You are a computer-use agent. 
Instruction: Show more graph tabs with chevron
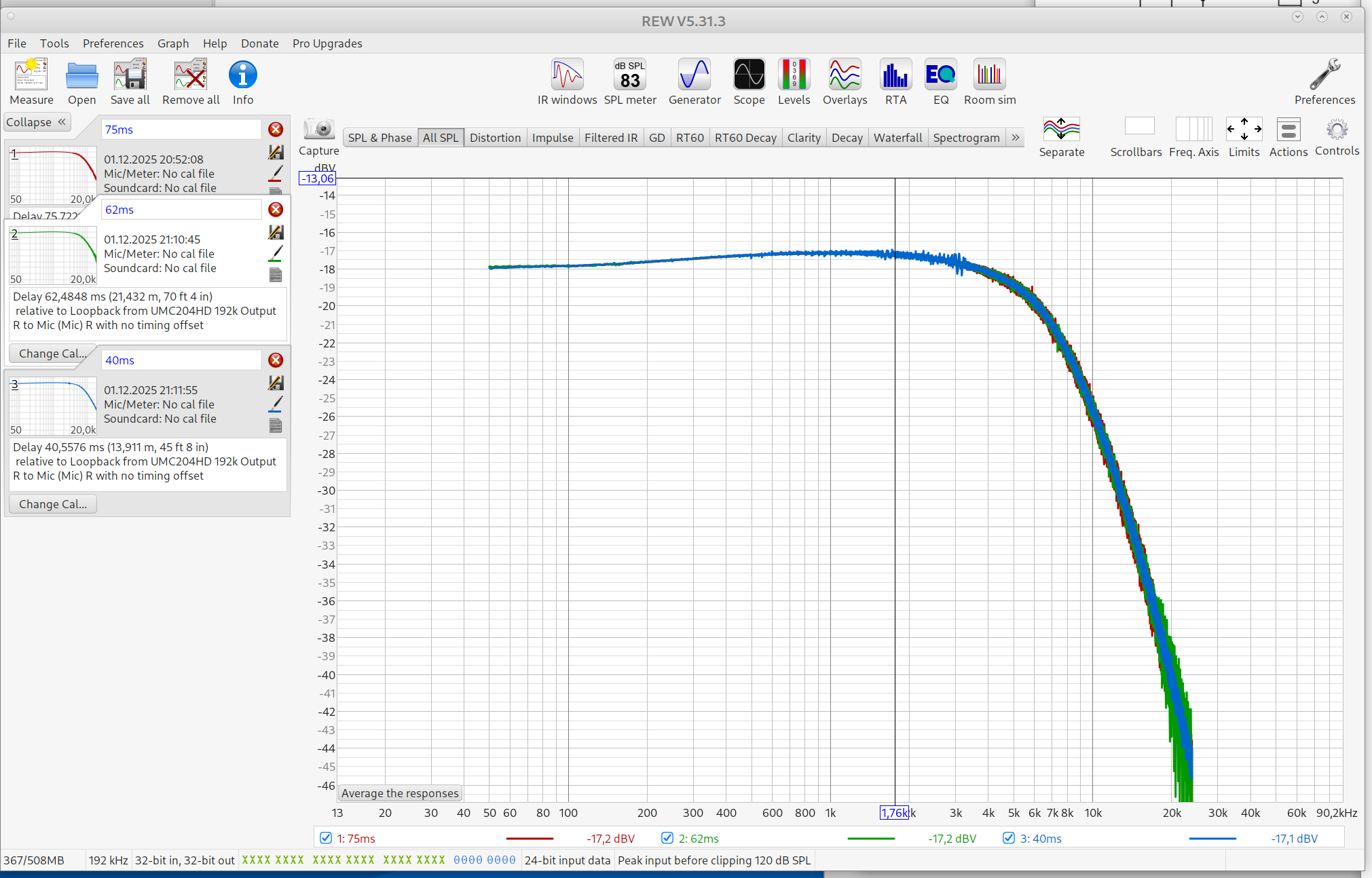pos(1016,138)
